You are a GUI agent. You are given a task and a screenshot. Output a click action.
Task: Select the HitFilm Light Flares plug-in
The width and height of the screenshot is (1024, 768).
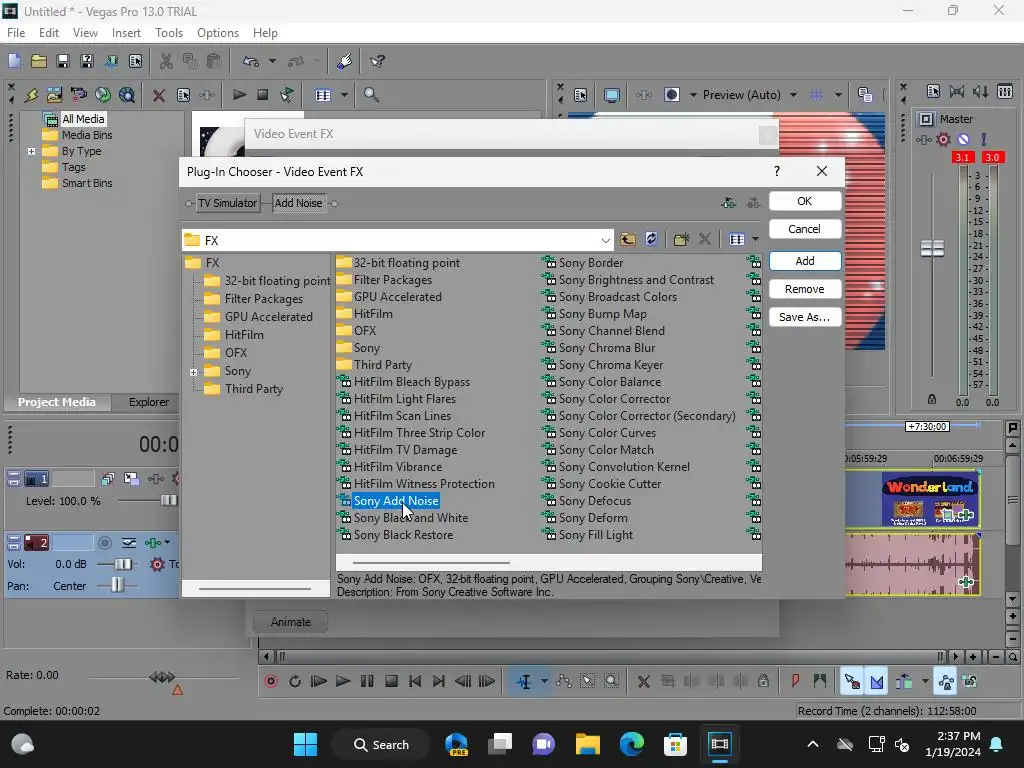(404, 399)
